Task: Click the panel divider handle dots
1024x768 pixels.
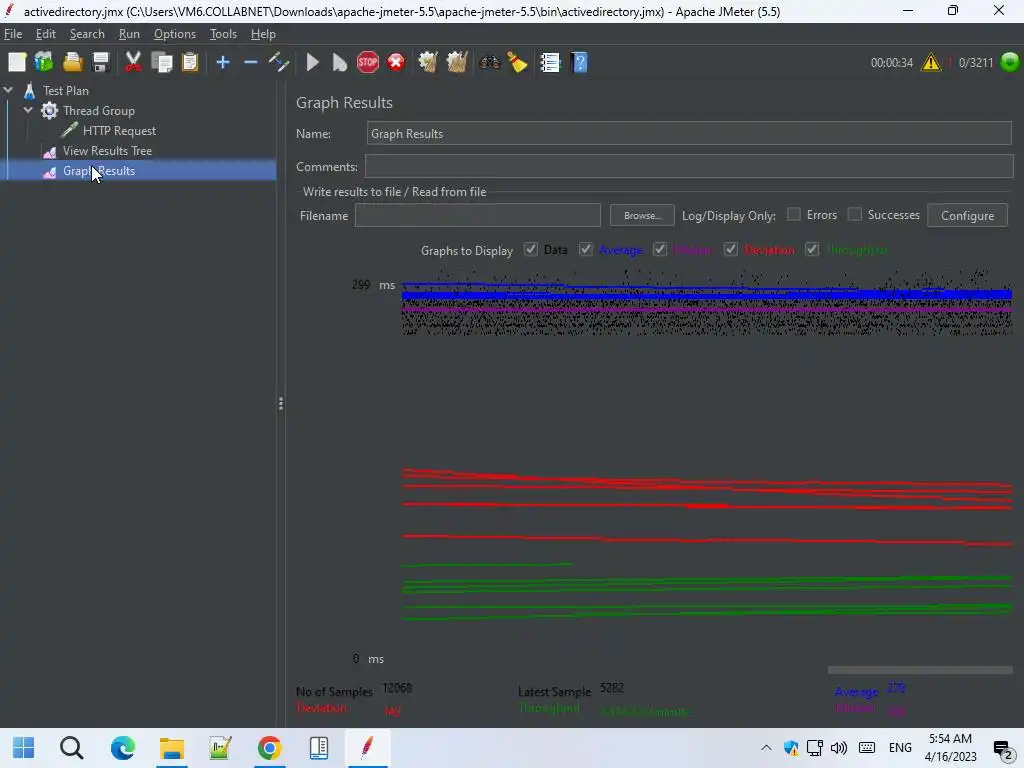Action: [x=281, y=404]
